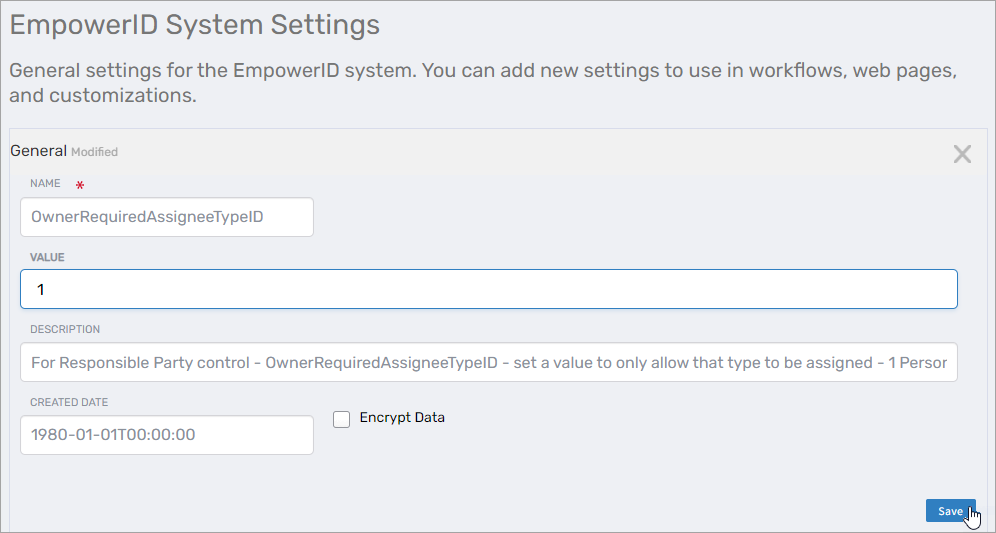This screenshot has height=533, width=996.
Task: Click the Created Date field
Action: (x=167, y=435)
